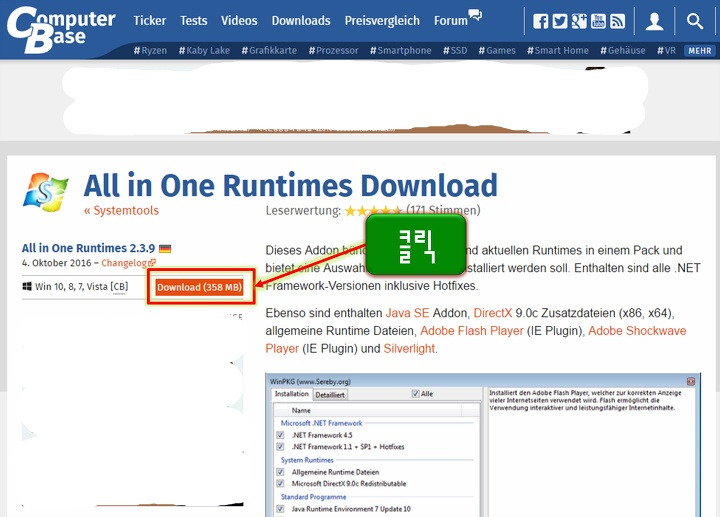
Task: Click the search magnifier icon
Action: click(x=695, y=21)
